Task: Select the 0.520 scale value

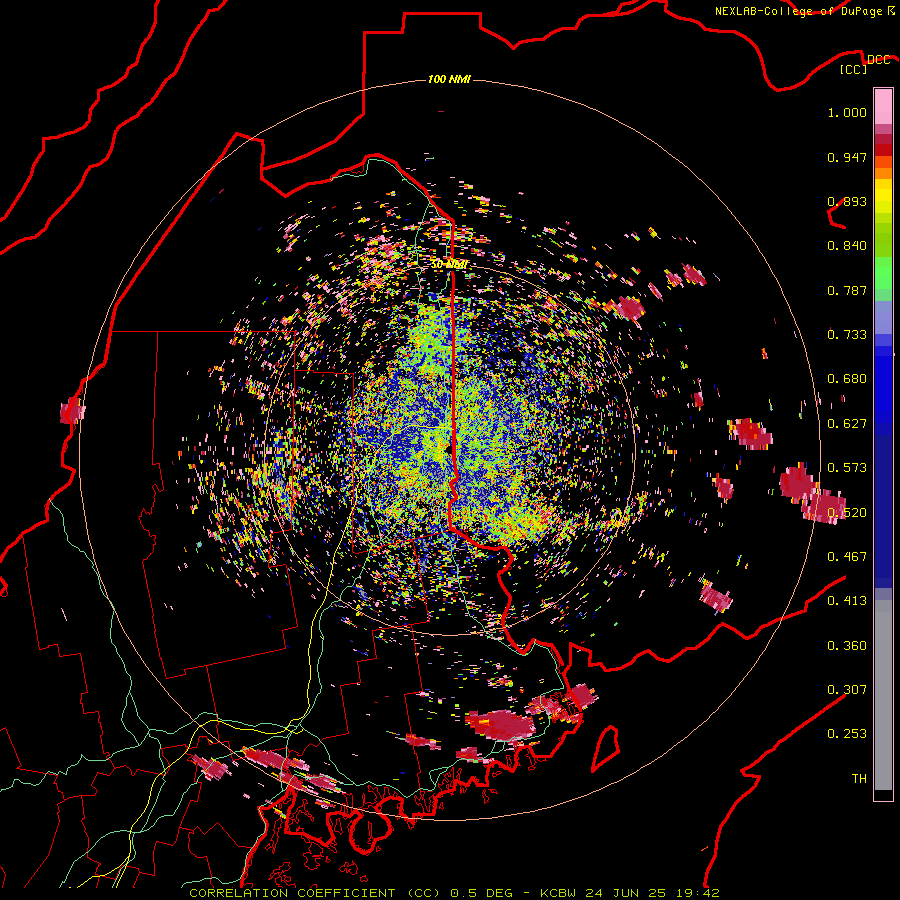Action: point(847,513)
